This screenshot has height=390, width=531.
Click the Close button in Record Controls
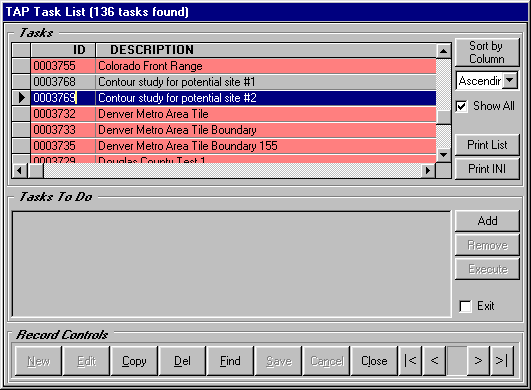374,361
